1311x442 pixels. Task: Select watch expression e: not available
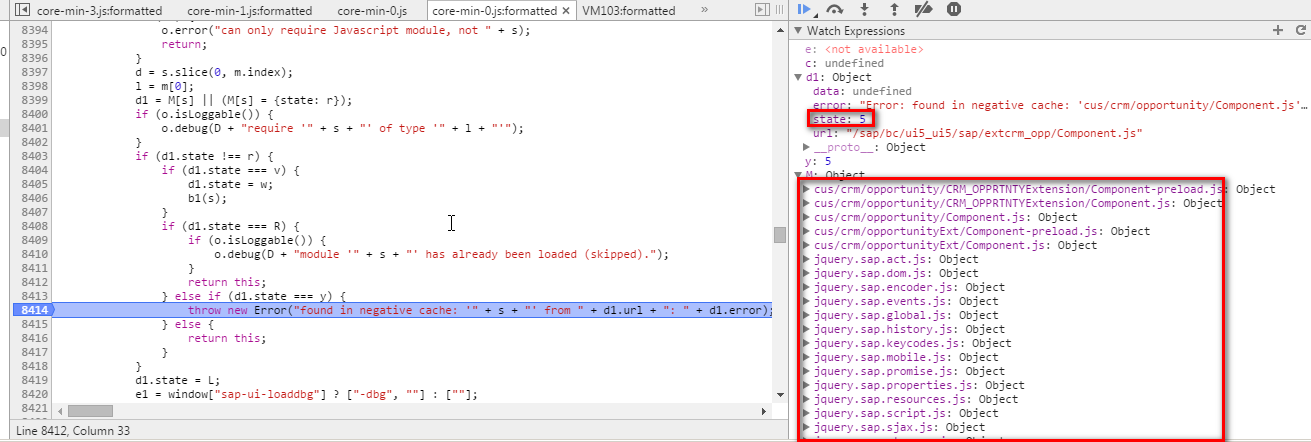(864, 49)
